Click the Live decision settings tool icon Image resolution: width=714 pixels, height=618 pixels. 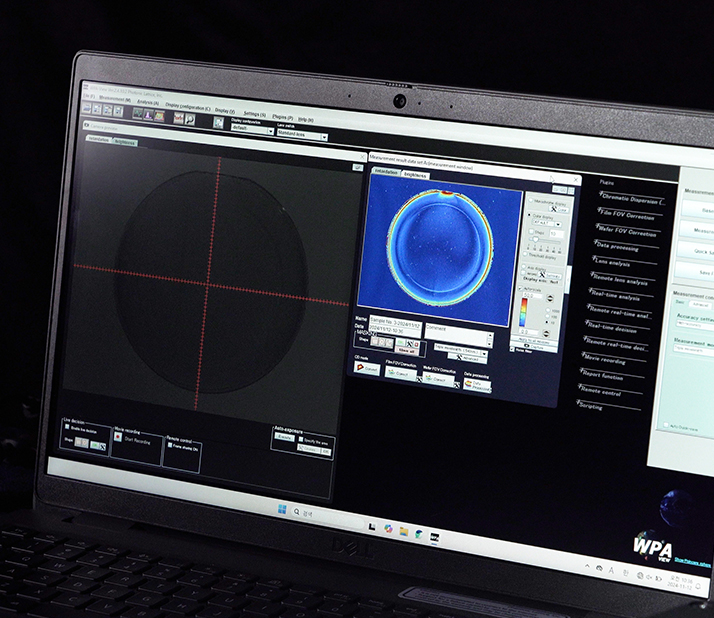[102, 447]
